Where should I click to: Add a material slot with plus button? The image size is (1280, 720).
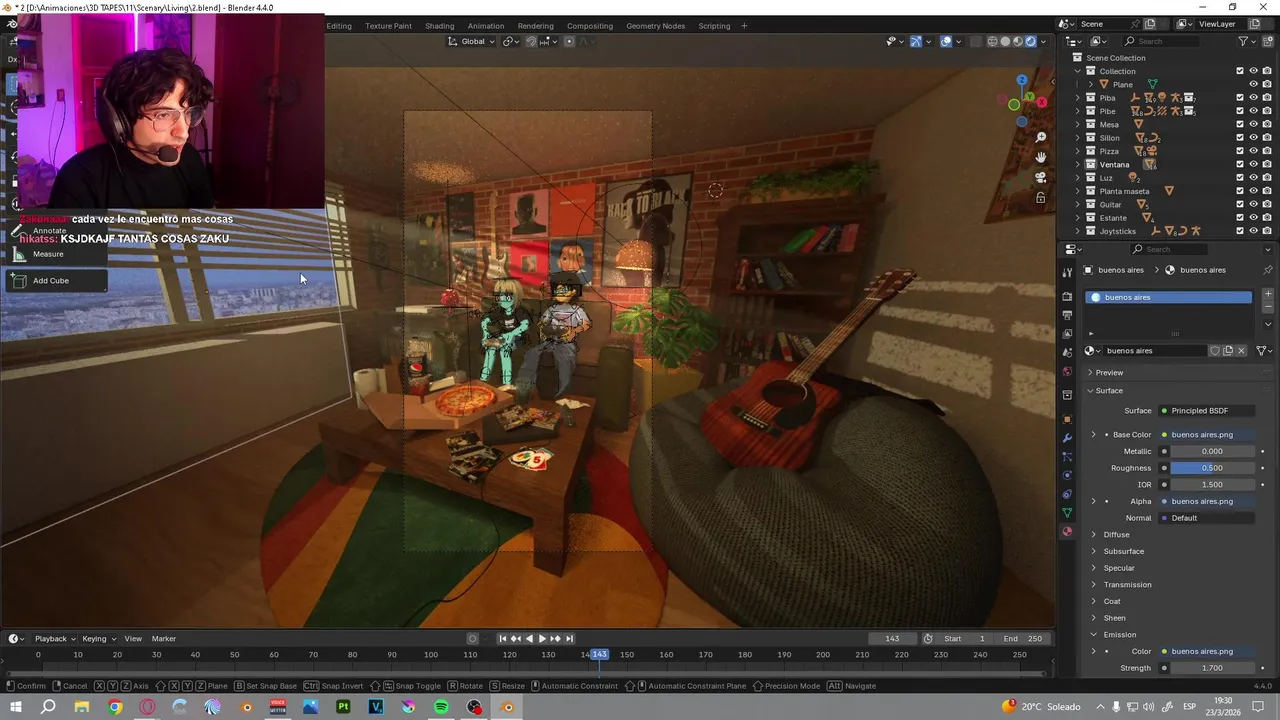click(x=1268, y=296)
